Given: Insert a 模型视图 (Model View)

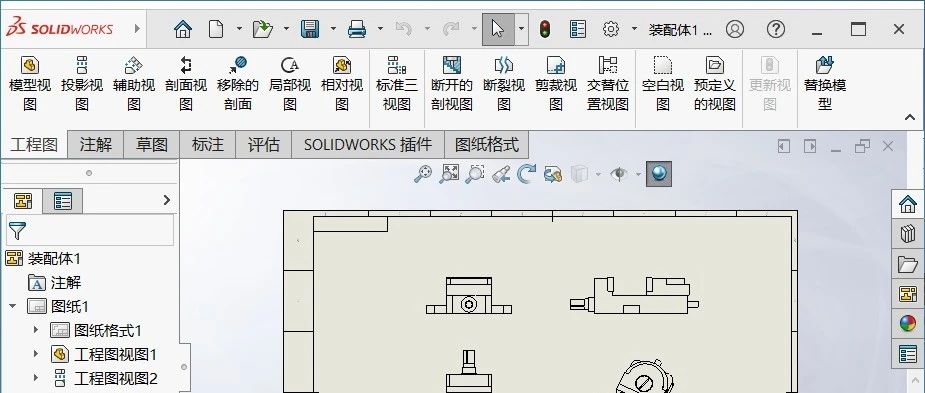Looking at the screenshot, I should (x=30, y=84).
